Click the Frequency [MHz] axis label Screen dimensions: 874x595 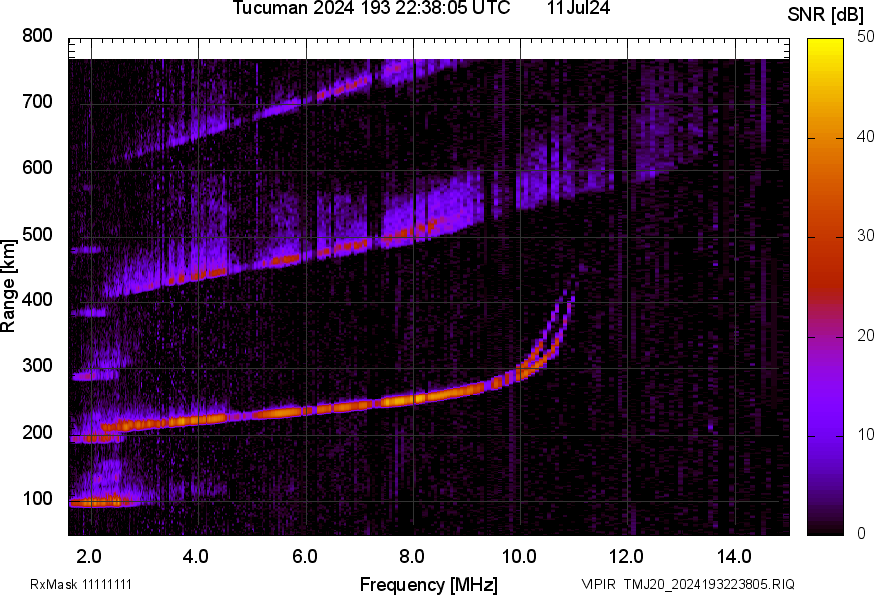[x=428, y=584]
